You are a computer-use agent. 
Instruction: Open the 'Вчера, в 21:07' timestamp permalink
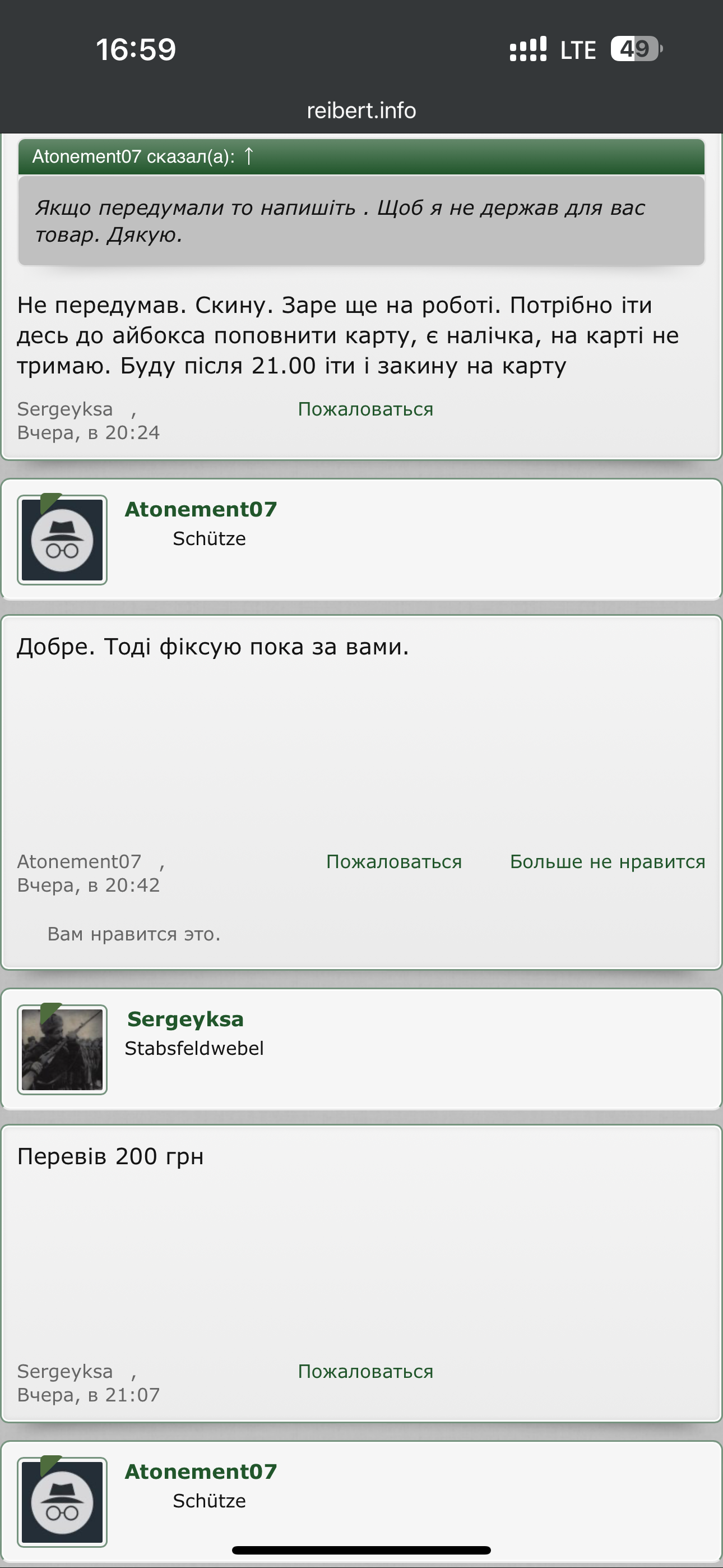88,1395
